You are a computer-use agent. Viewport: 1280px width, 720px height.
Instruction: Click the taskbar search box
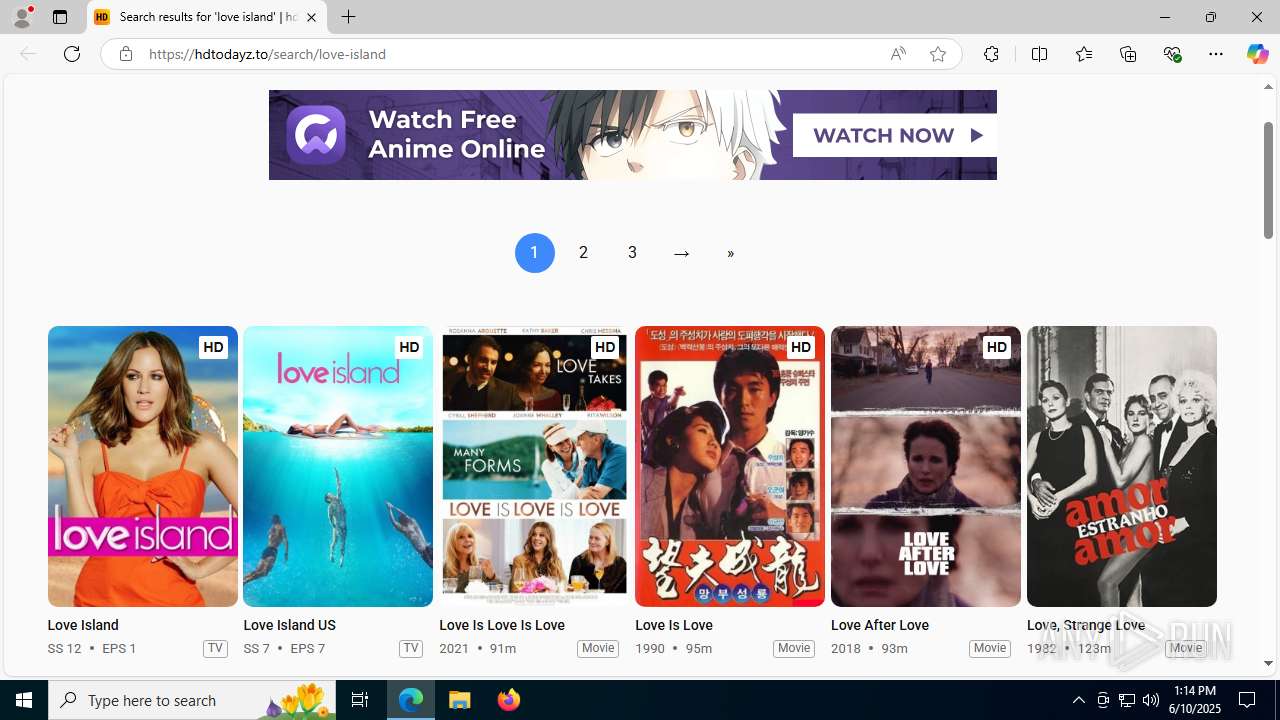tap(192, 700)
